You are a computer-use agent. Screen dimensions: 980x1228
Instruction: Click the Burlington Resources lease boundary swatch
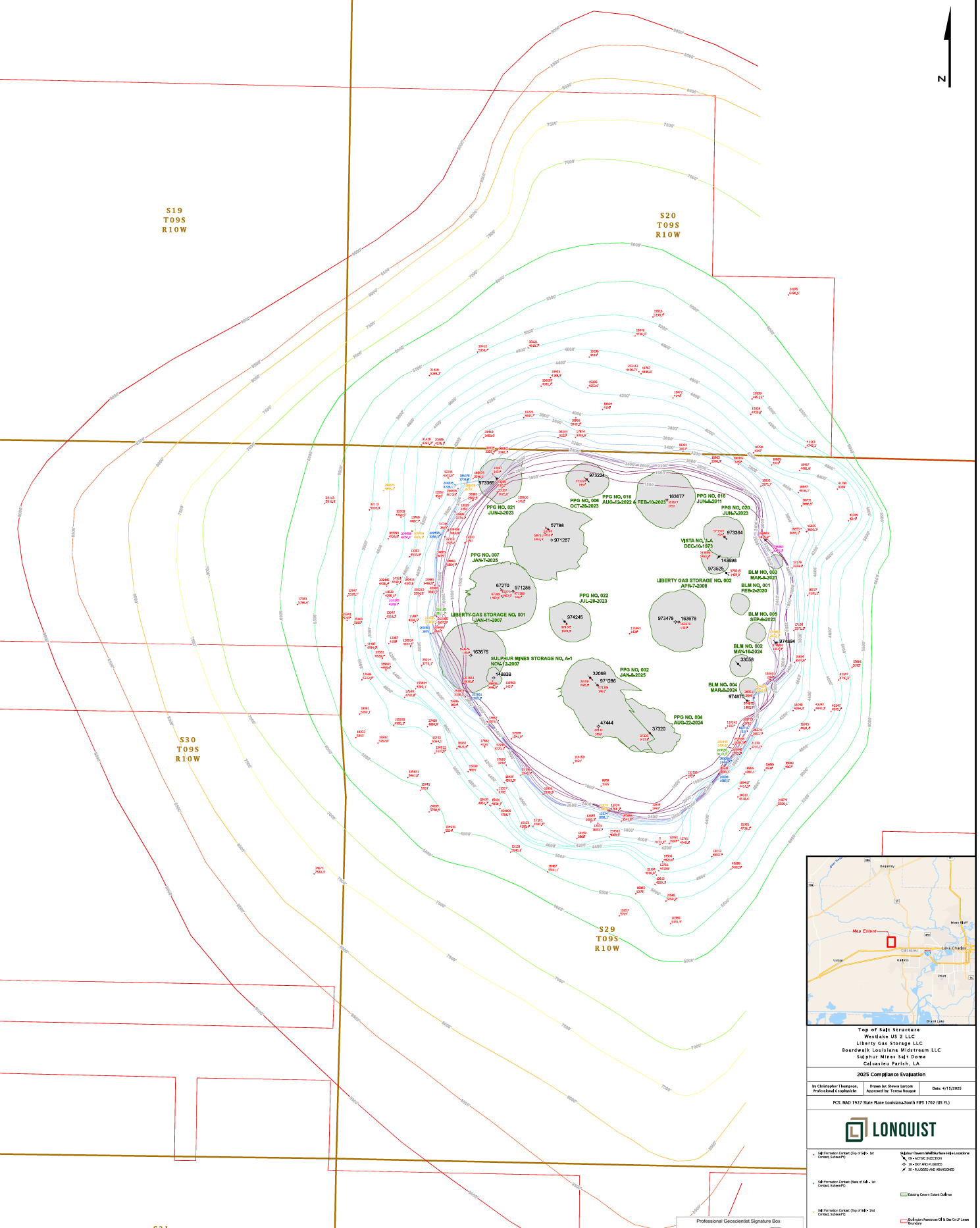904,1221
